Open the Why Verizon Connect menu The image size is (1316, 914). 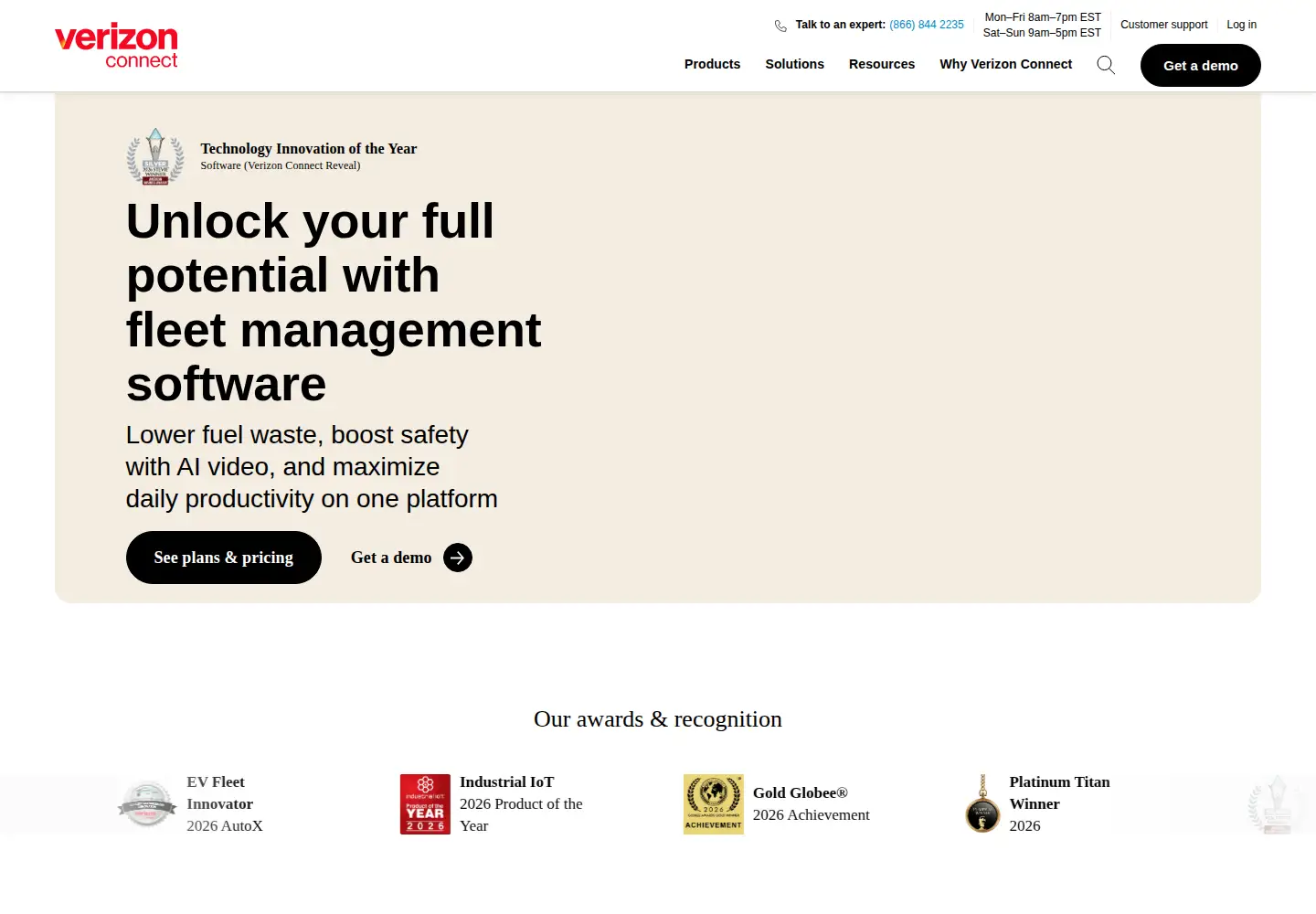point(1006,64)
